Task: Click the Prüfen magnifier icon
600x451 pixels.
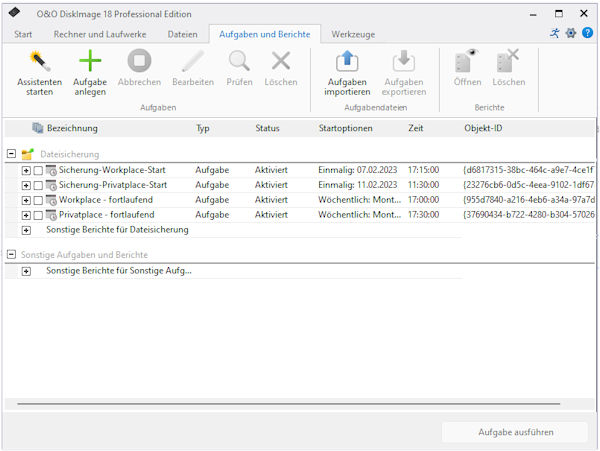Action: coord(239,61)
